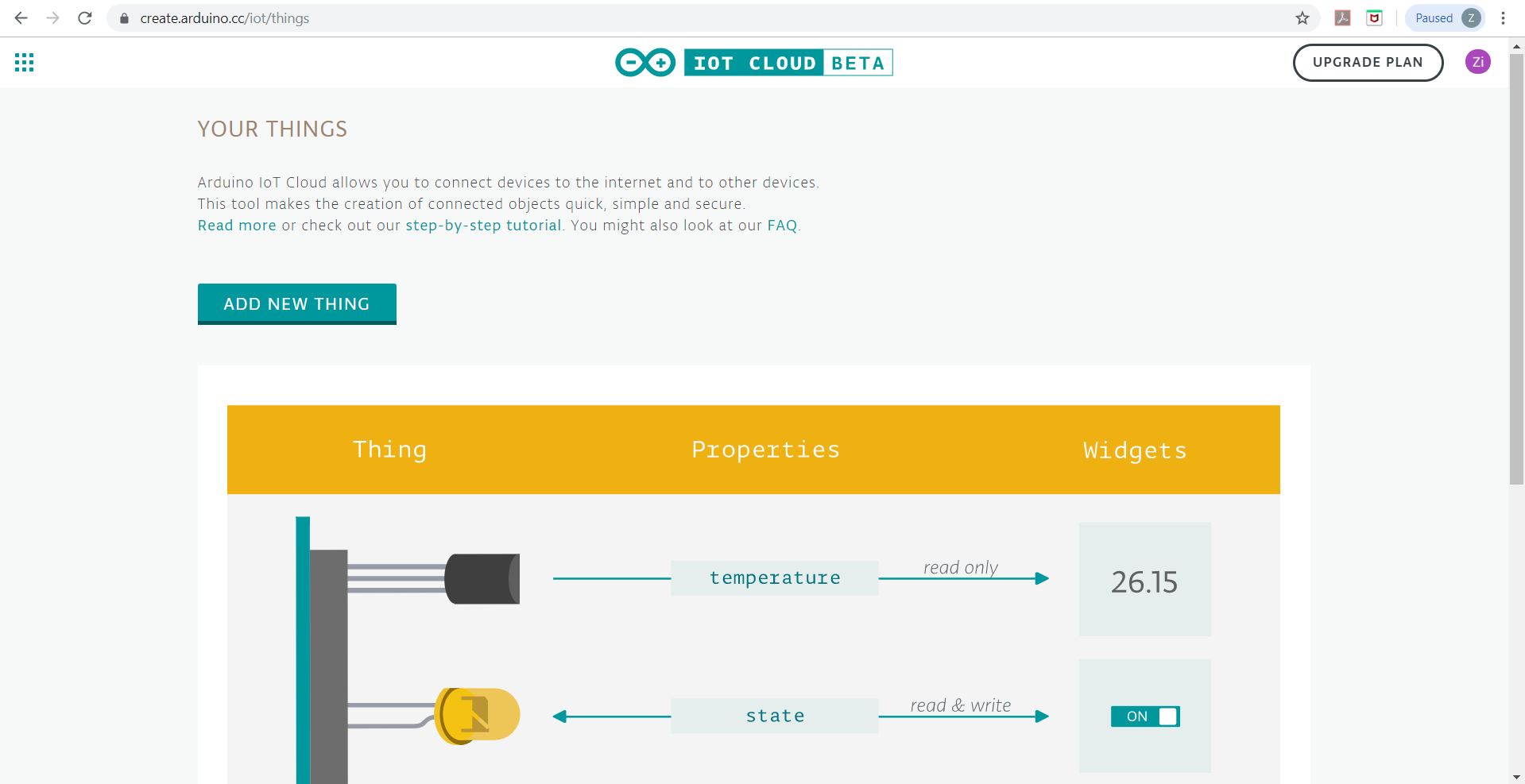Open the Read more link
Screen dimensions: 1525x784
tap(237, 225)
